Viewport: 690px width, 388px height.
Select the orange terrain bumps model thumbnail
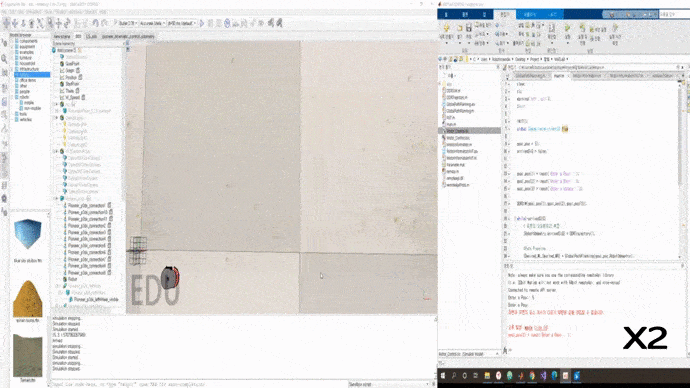coord(27,299)
